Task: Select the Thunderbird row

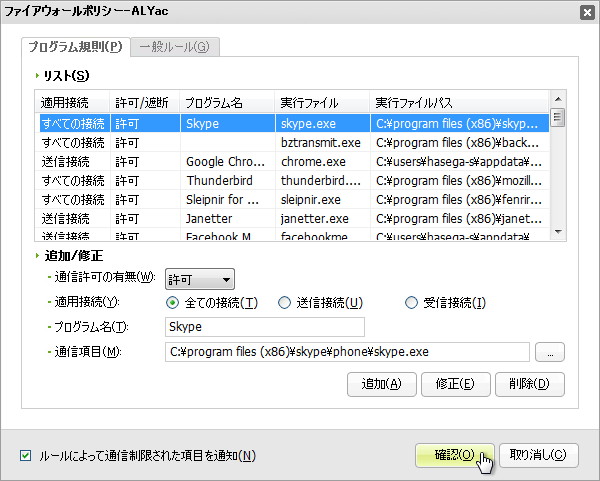Action: 292,180
